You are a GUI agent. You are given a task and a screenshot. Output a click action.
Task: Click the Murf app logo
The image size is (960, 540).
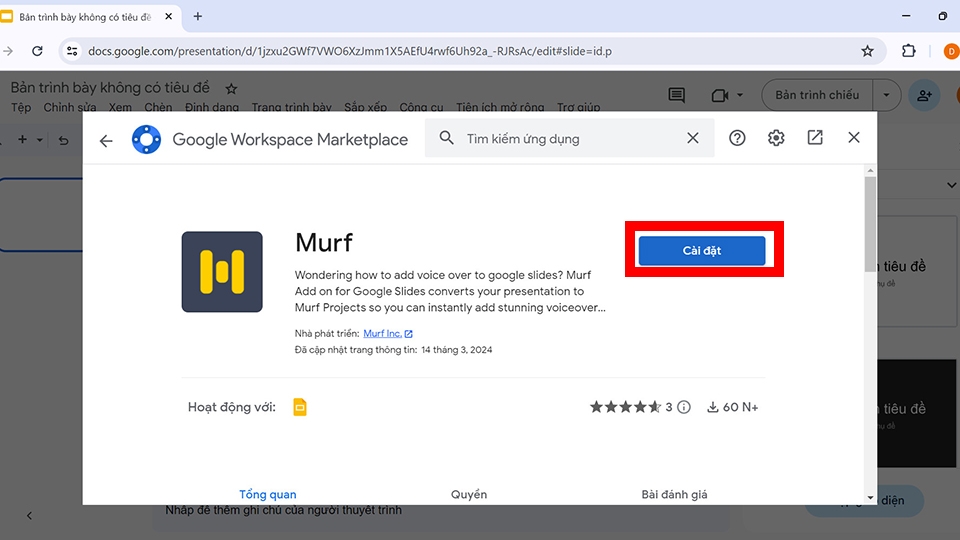point(222,272)
